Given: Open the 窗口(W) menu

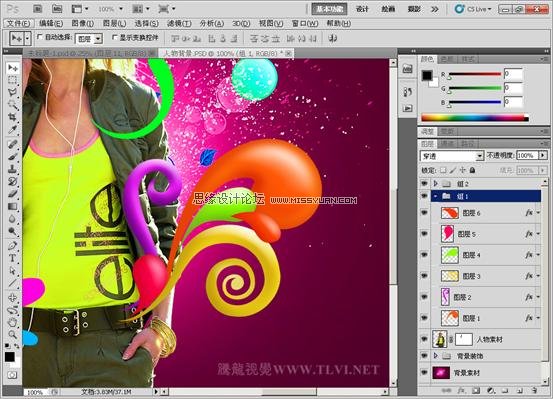Looking at the screenshot, I should [305, 23].
